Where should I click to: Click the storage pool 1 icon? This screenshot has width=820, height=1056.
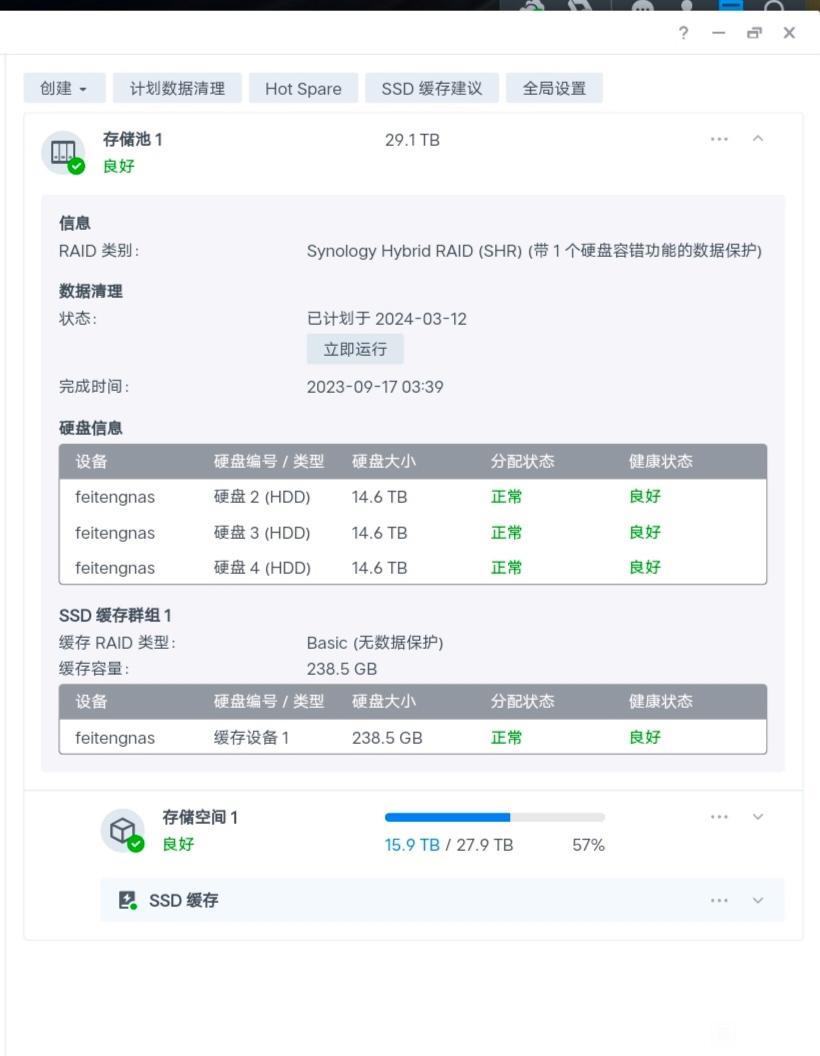click(x=63, y=152)
